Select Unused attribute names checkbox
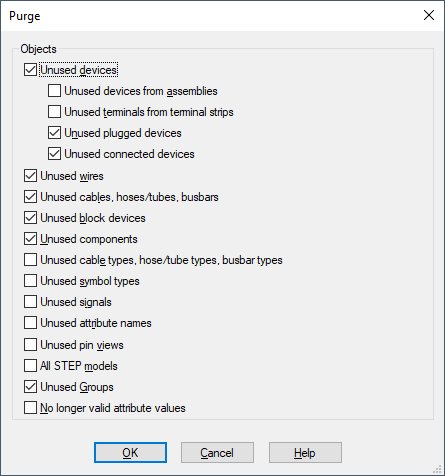 [x=30, y=323]
